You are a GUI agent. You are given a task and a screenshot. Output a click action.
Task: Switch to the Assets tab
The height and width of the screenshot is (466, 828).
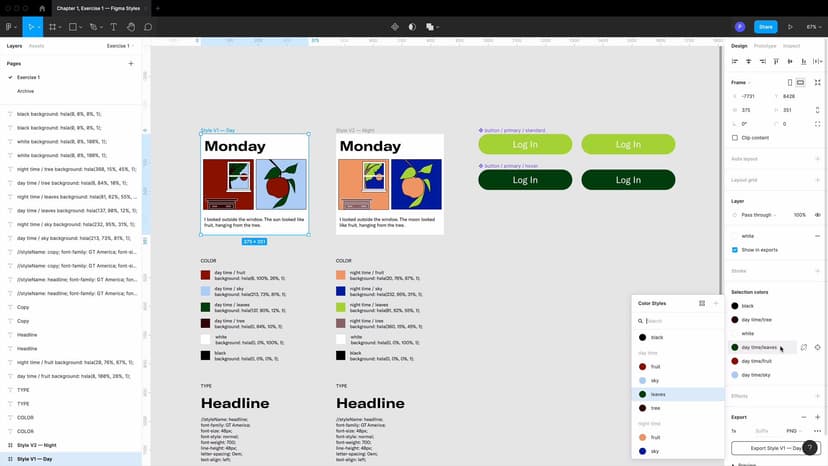(36, 46)
